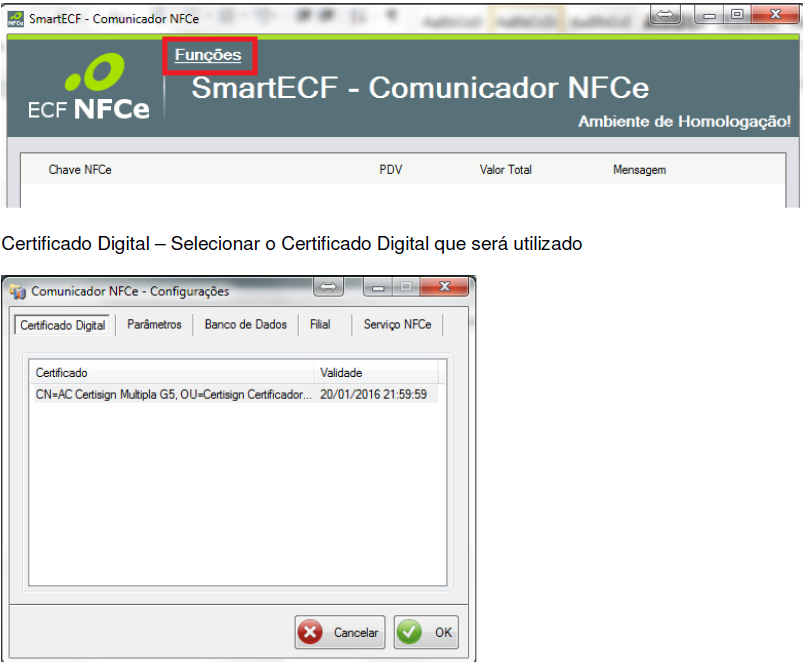This screenshot has height=662, width=803.
Task: Switch to the Parâmetros tab
Action: [x=154, y=325]
